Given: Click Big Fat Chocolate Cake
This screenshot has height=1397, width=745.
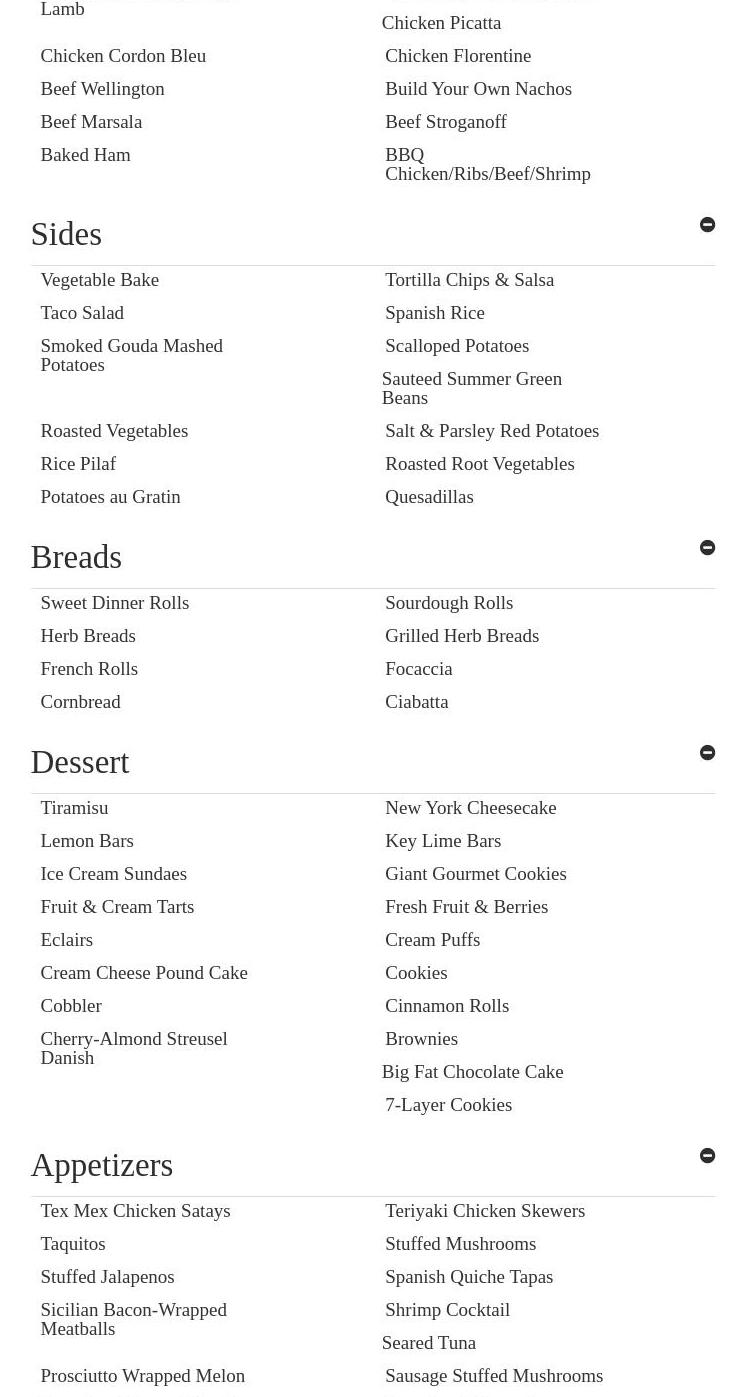Looking at the screenshot, I should coord(472,1072).
